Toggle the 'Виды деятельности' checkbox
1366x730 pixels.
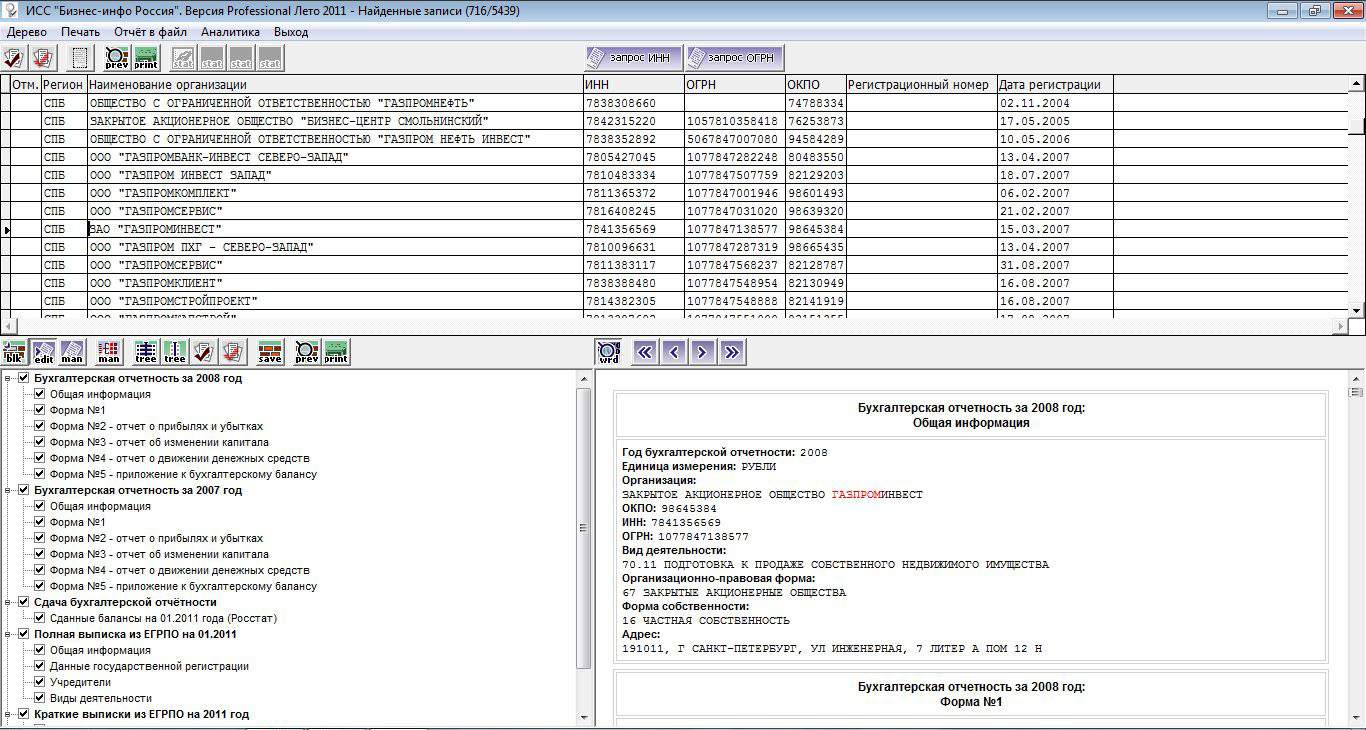(40, 698)
